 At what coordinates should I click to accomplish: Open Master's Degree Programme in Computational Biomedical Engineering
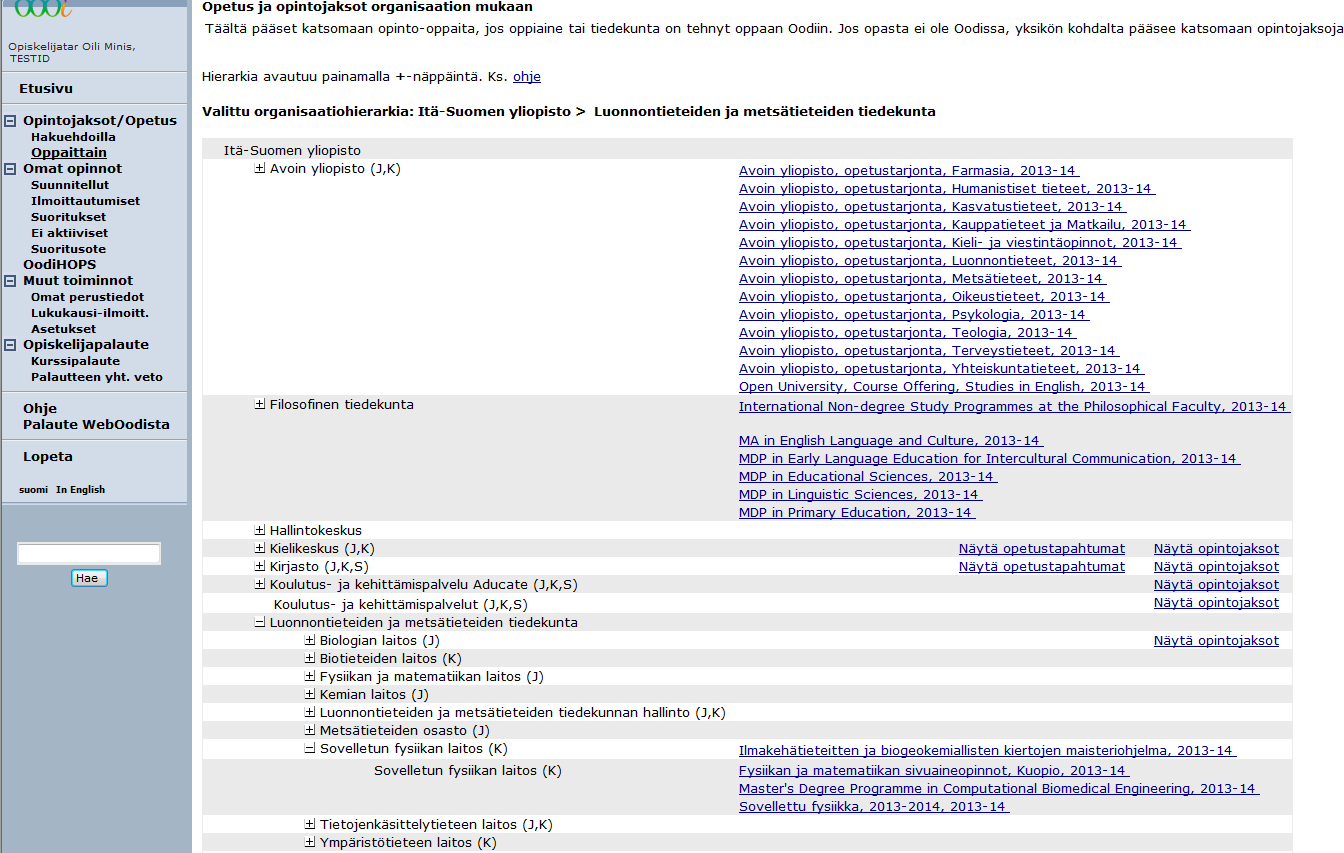click(999, 789)
